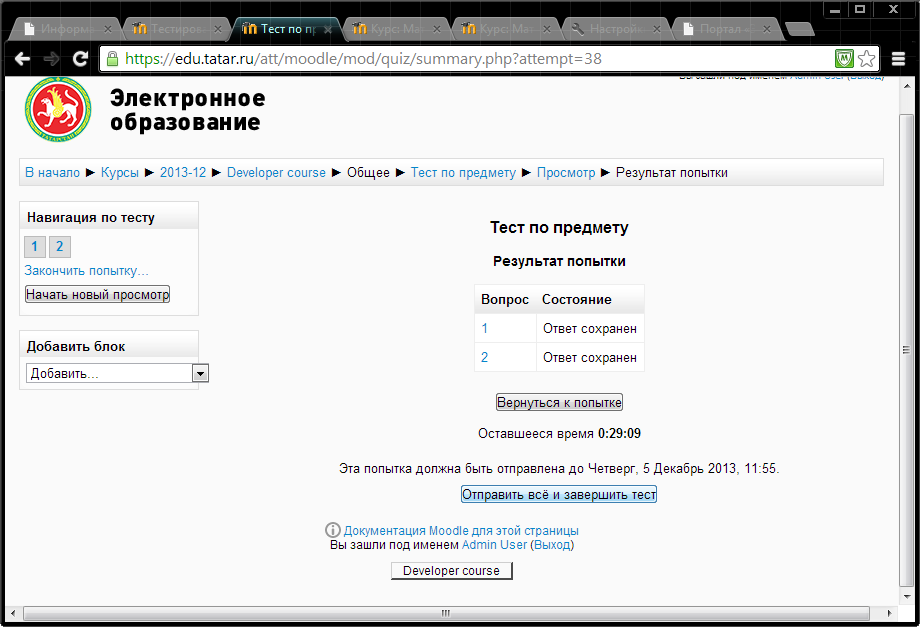This screenshot has width=920, height=627.
Task: Bookmark page with the star icon
Action: (x=867, y=59)
